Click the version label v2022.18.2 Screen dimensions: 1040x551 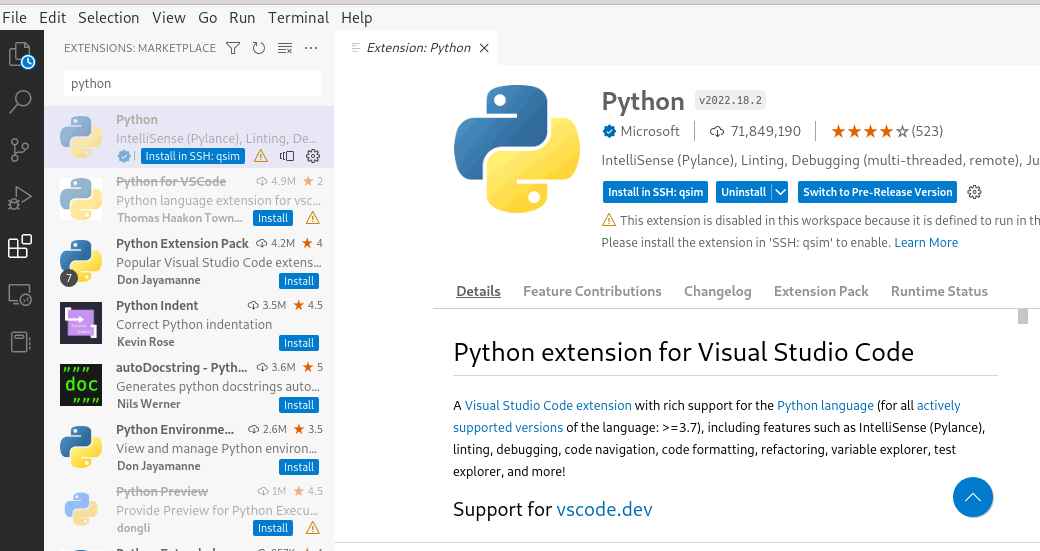pos(730,100)
